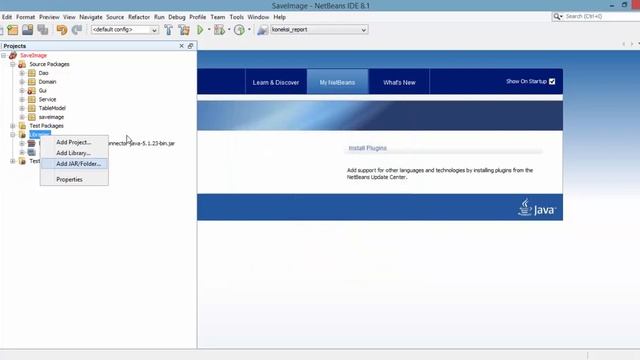Click the Source Packages folder icon
640x360 pixels.
click(x=22, y=64)
